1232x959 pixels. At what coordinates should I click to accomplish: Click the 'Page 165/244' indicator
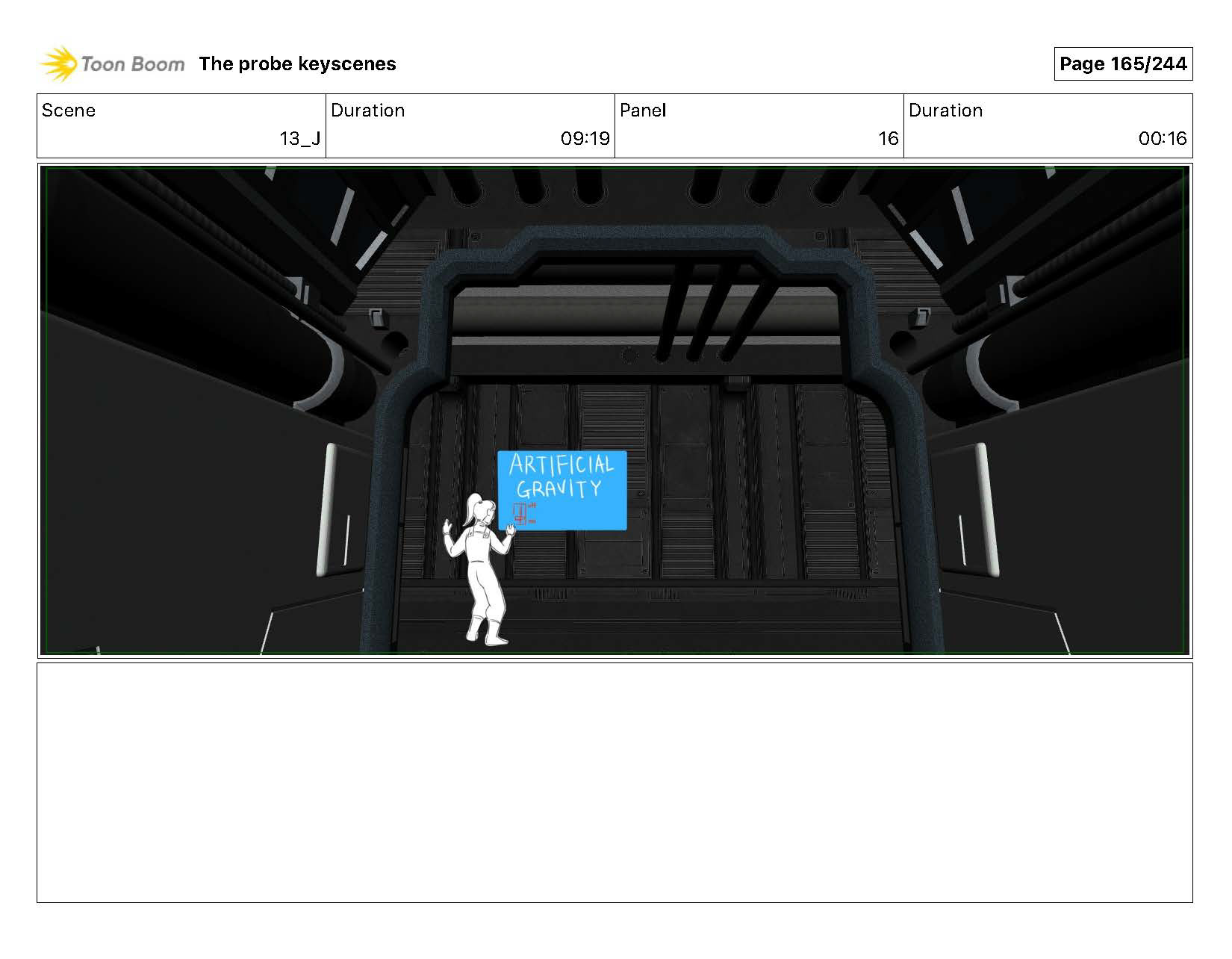pyautogui.click(x=1123, y=64)
